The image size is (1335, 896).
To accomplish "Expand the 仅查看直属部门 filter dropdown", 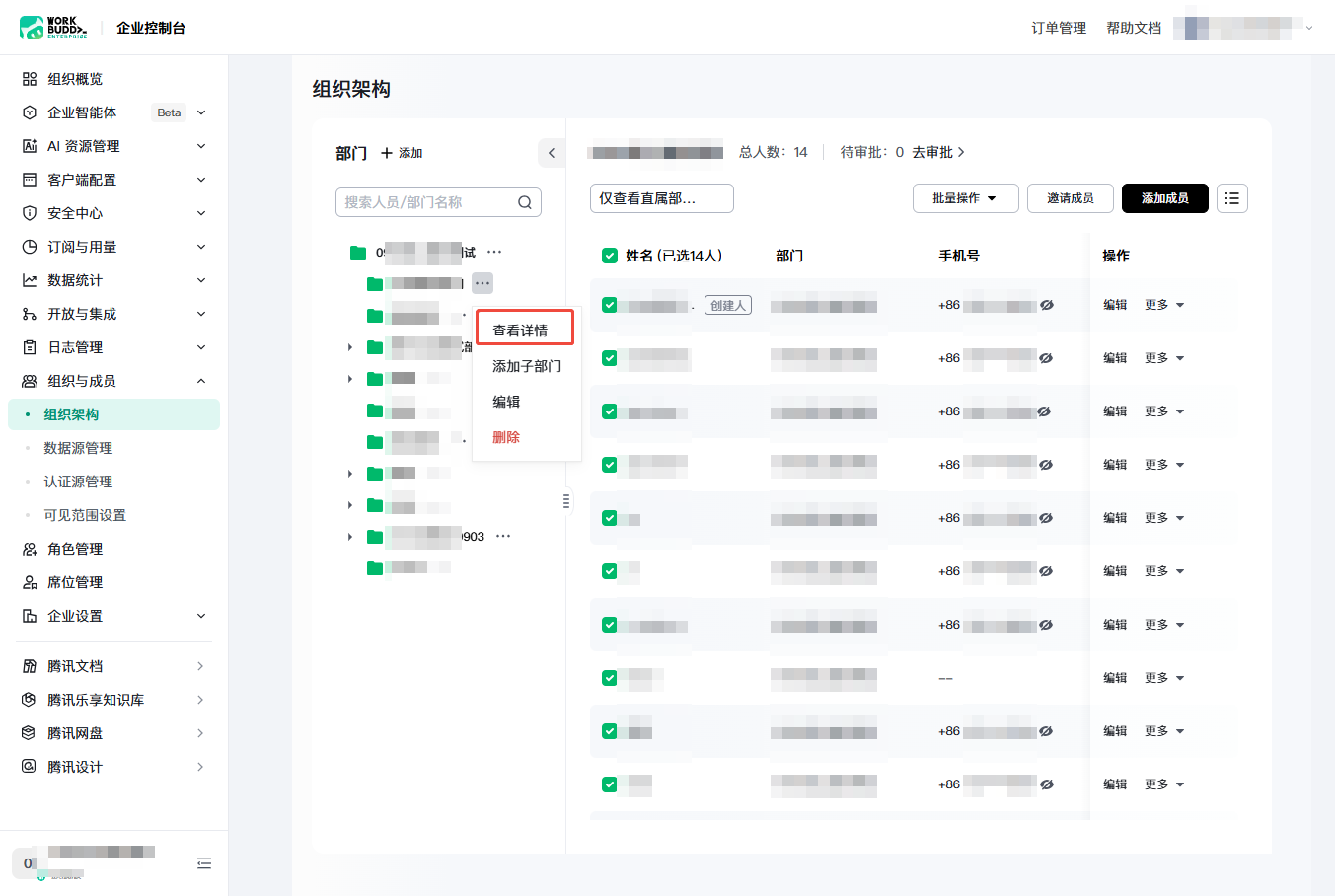I will click(x=662, y=198).
